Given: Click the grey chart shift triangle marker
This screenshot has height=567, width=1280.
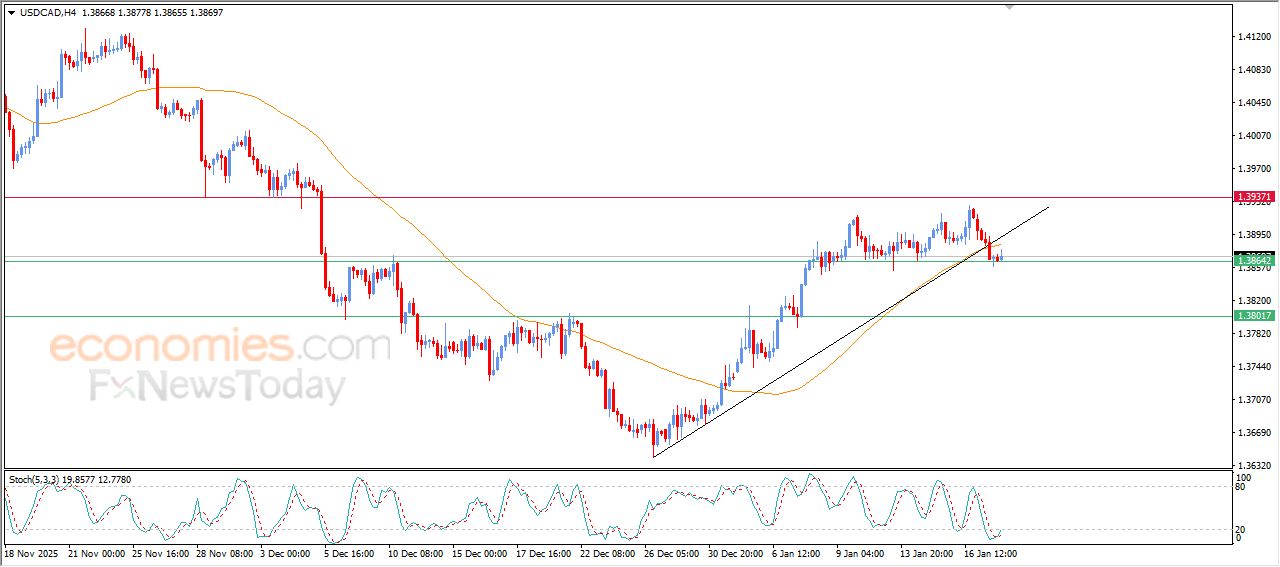Looking at the screenshot, I should tap(1009, 6).
